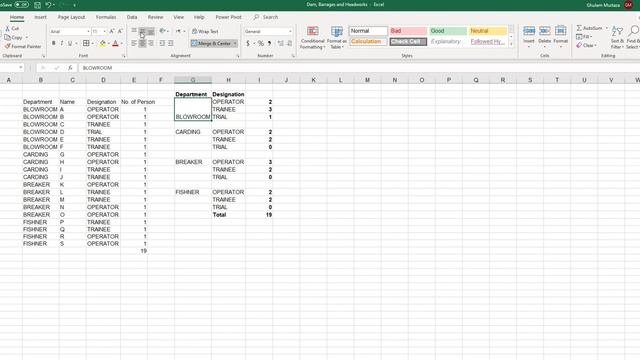Open Conditional Formatting
The height and width of the screenshot is (360, 640).
[x=313, y=38]
